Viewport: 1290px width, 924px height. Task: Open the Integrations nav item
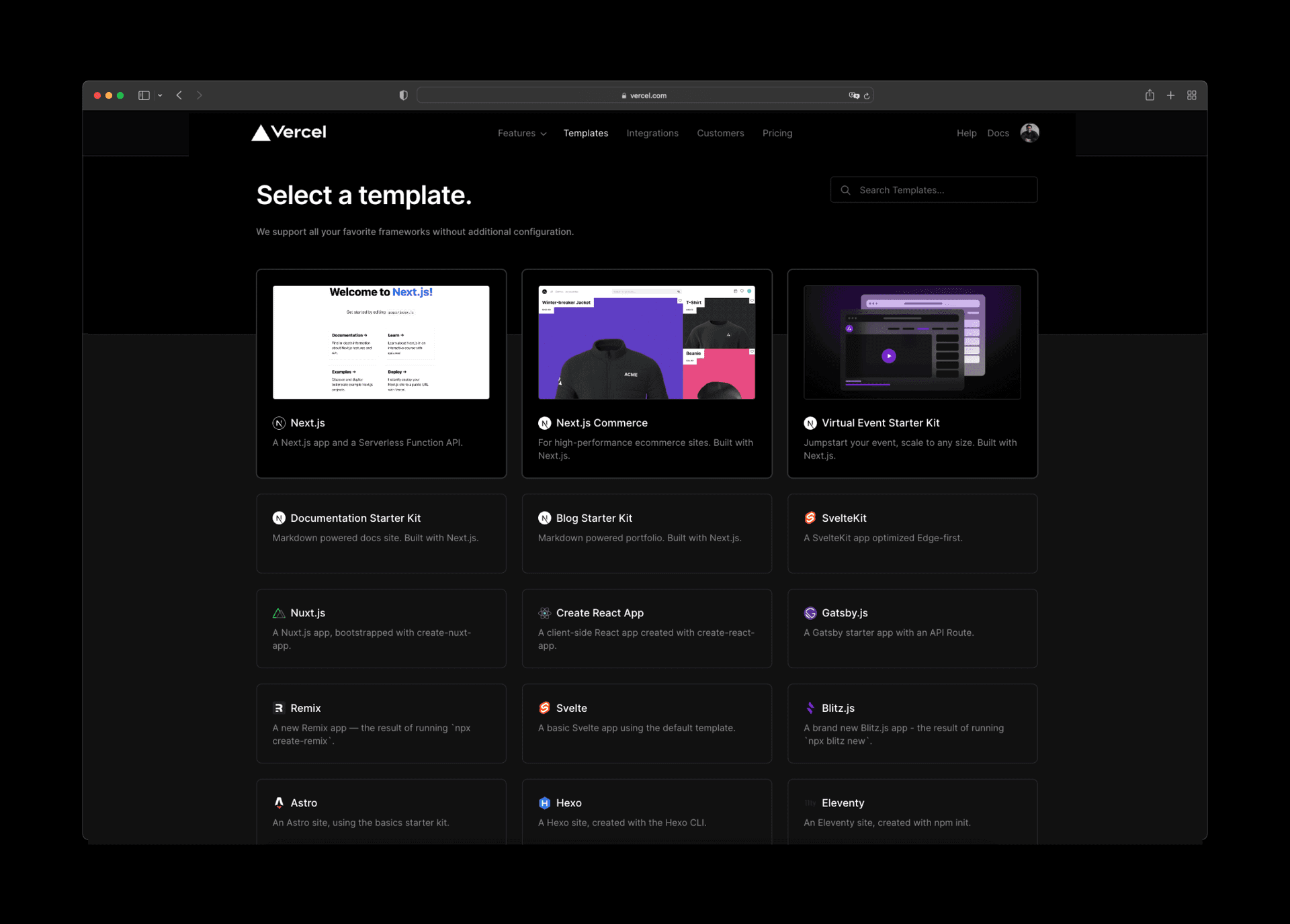pos(652,134)
